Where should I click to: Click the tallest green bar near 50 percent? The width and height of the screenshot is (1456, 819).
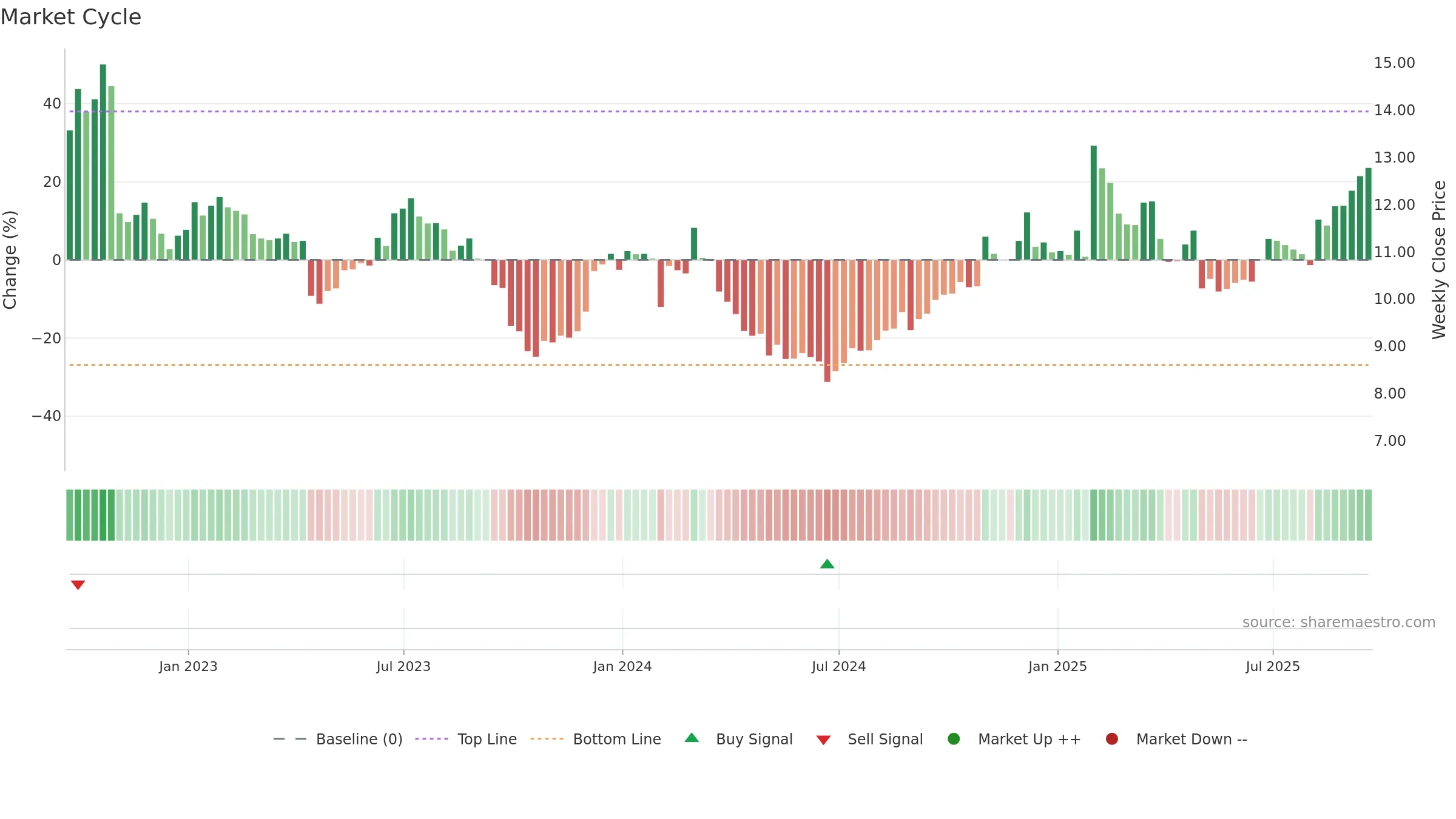[103, 162]
